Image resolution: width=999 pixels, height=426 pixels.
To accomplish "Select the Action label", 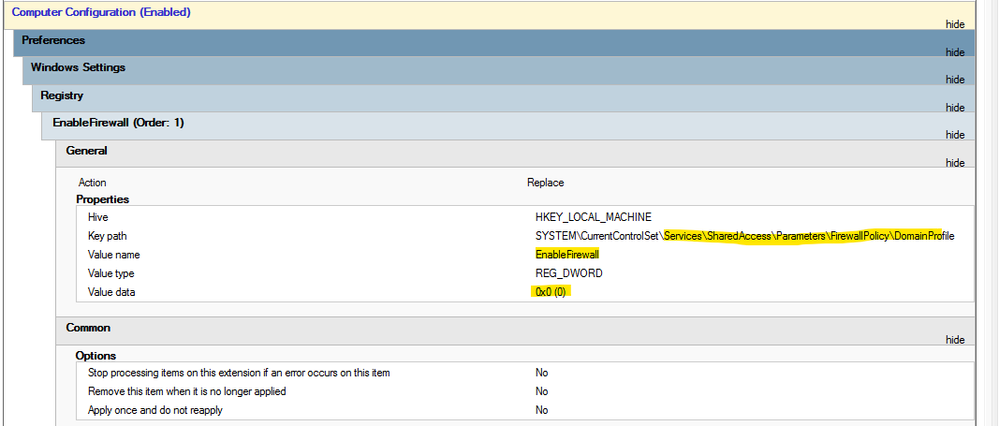I will tap(92, 183).
